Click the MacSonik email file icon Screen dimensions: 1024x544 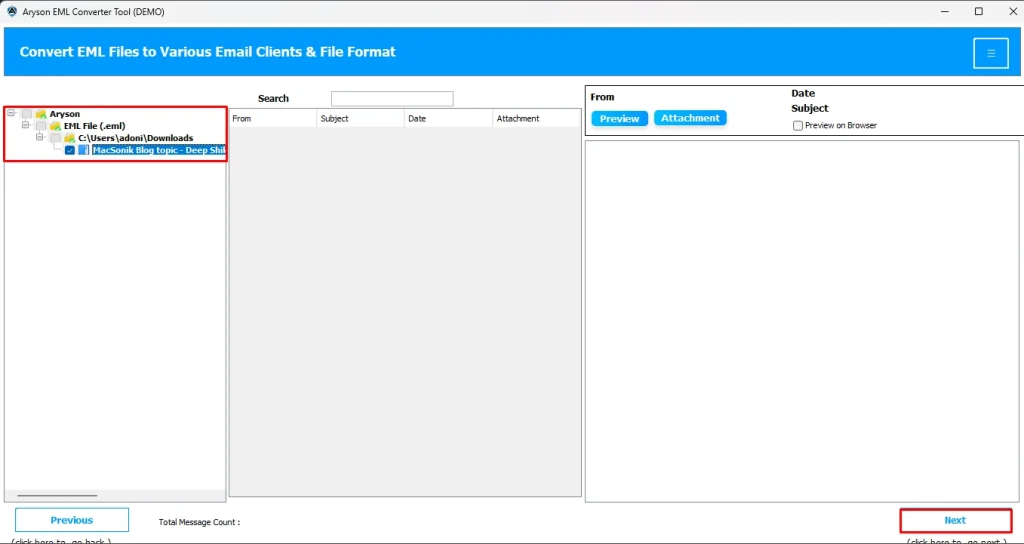(84, 150)
